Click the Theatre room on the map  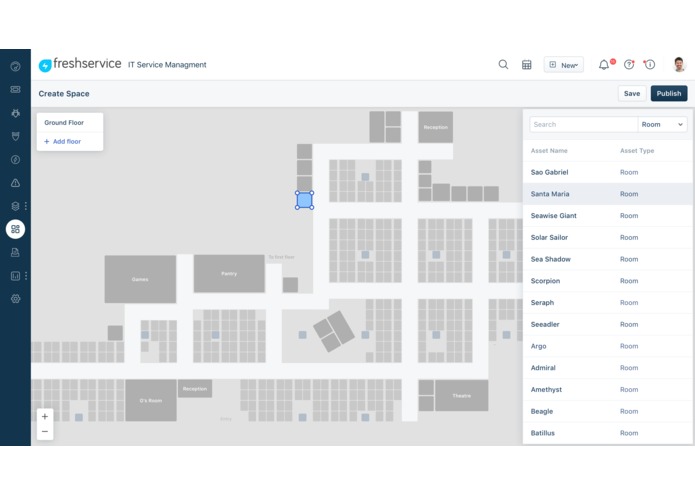461,395
